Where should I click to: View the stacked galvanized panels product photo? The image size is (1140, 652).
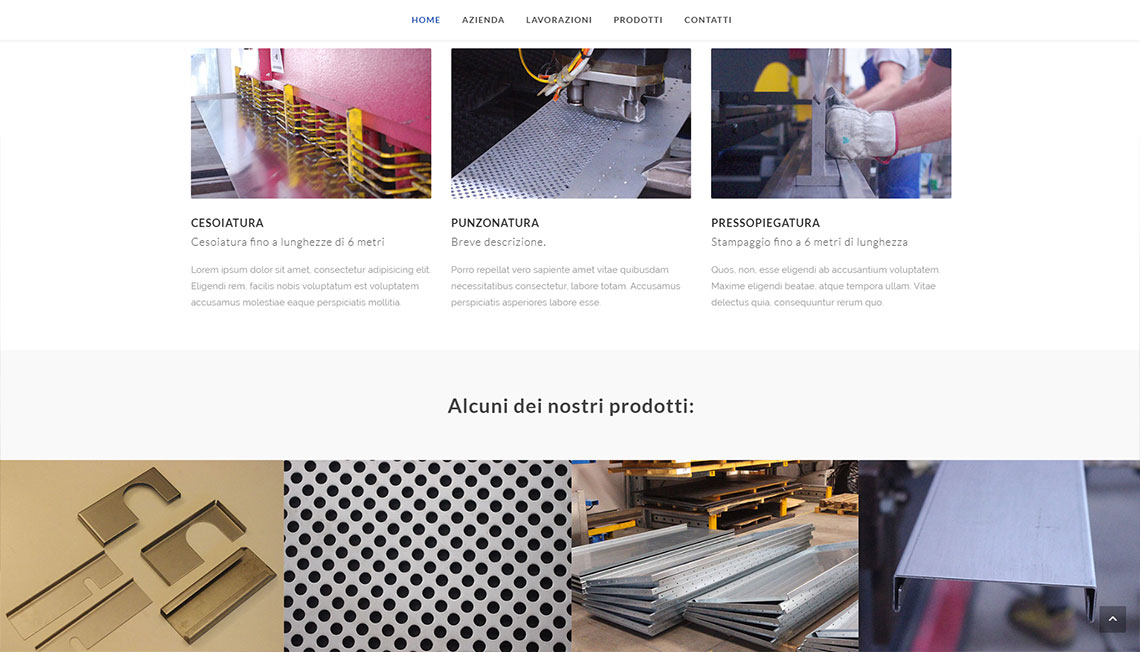click(x=715, y=556)
